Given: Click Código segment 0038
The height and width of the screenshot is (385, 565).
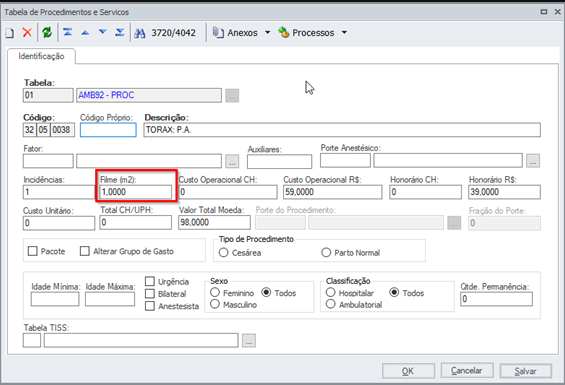Looking at the screenshot, I should click(62, 130).
